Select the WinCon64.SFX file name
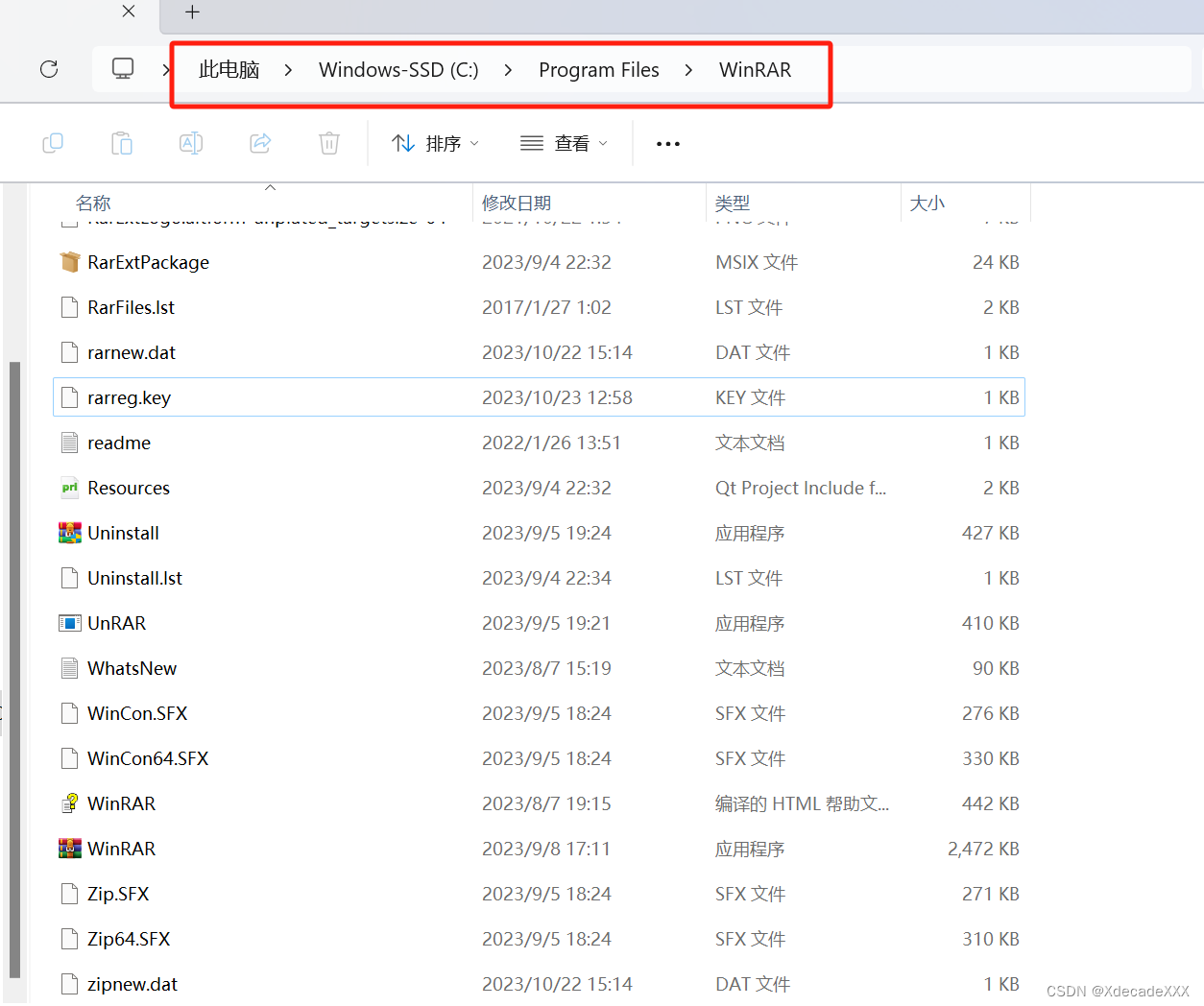 click(148, 758)
